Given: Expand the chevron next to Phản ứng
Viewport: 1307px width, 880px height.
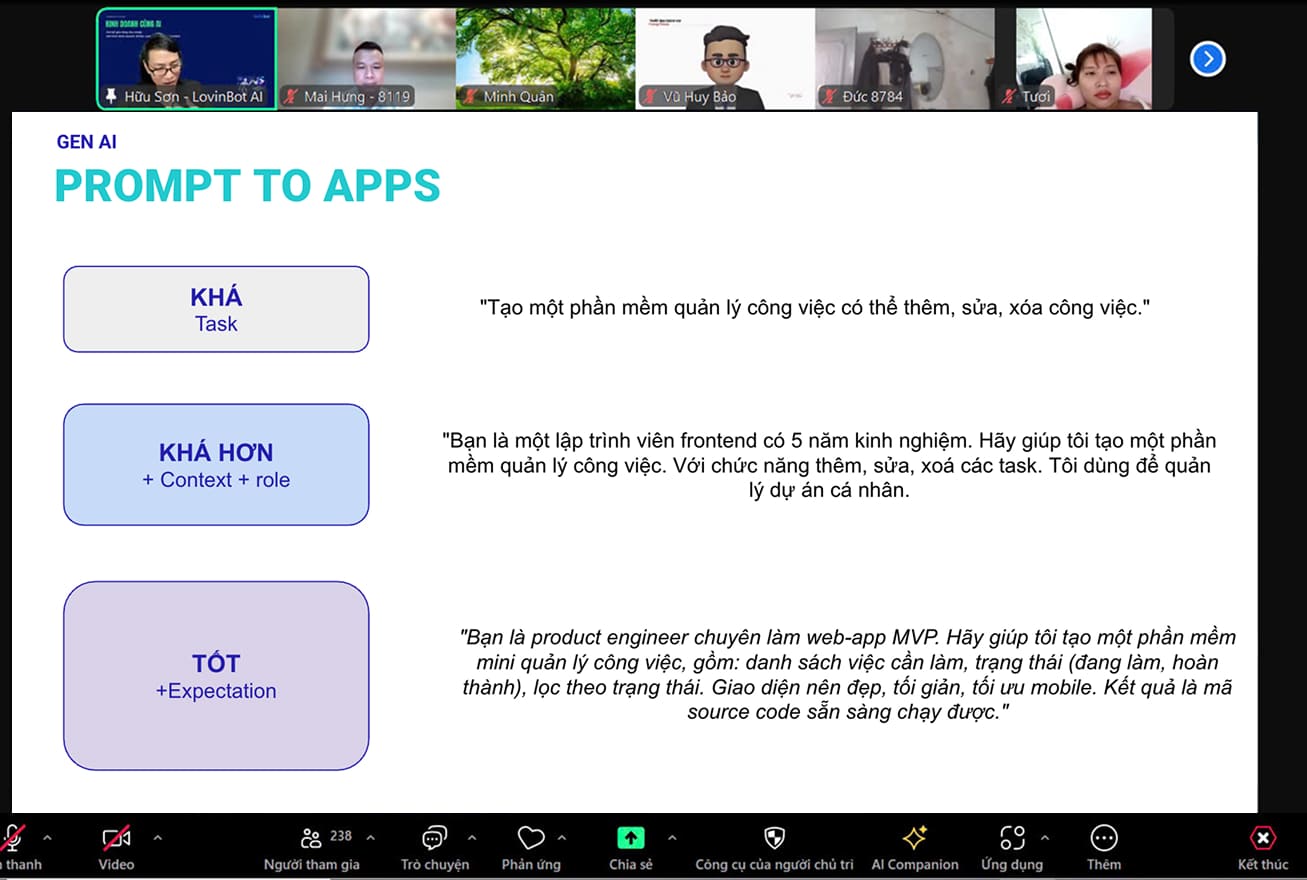Looking at the screenshot, I should (562, 838).
